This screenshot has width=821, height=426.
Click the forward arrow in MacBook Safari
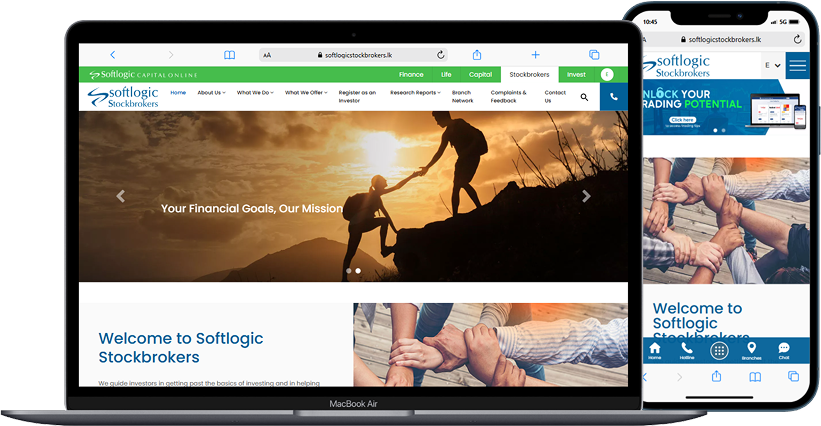[x=171, y=54]
